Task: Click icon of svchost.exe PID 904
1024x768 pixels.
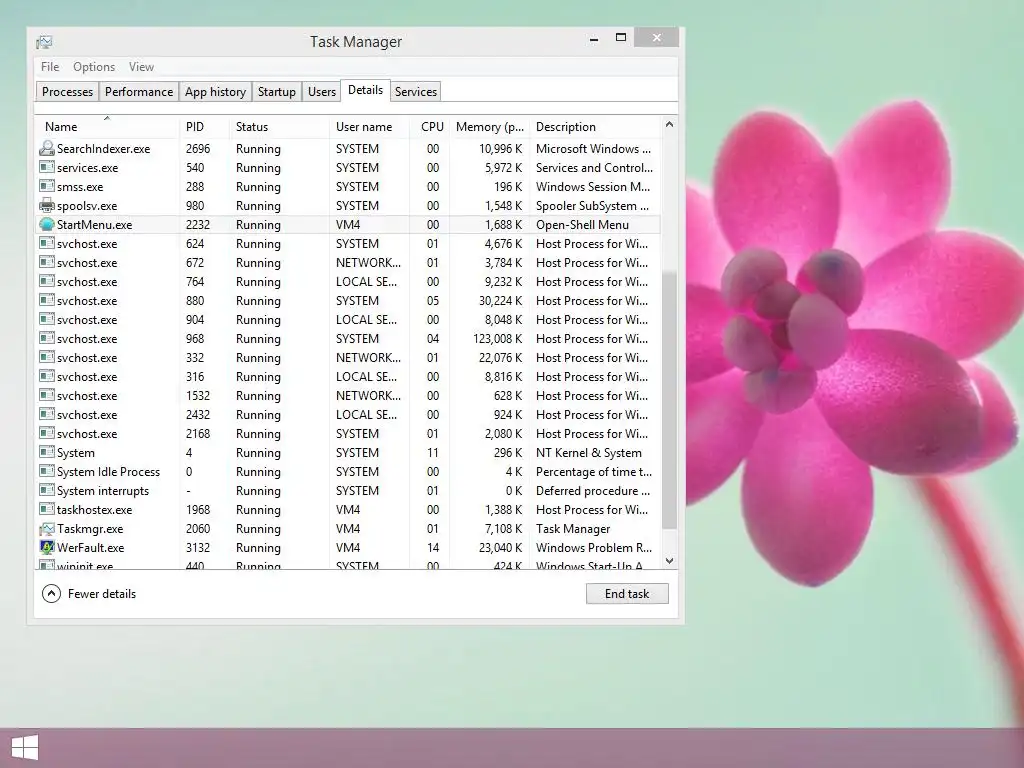Action: click(47, 319)
